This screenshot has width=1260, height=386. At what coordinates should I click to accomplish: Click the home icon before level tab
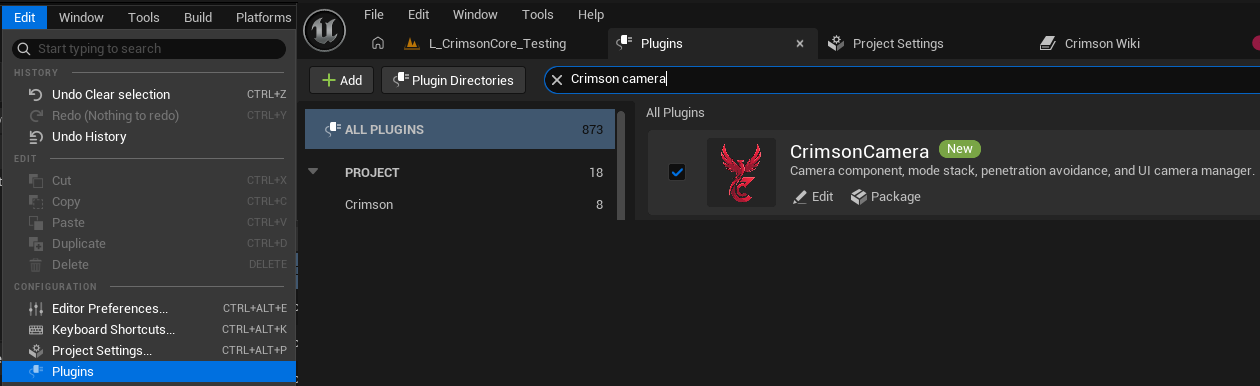[x=378, y=43]
